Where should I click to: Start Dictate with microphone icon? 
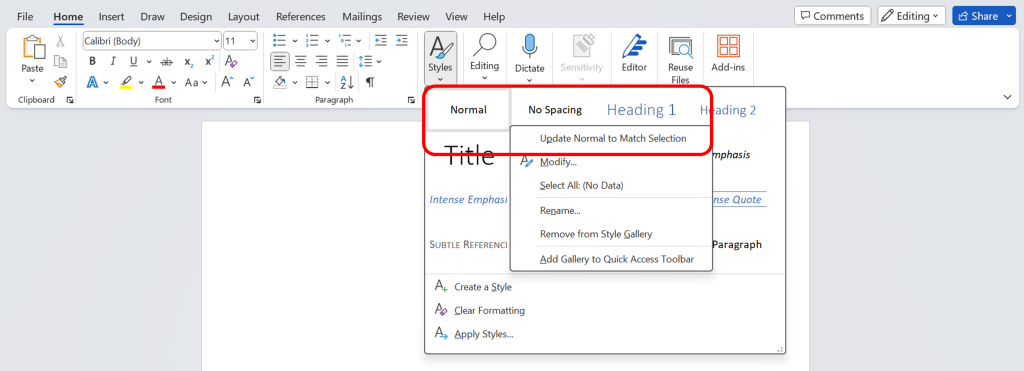530,57
